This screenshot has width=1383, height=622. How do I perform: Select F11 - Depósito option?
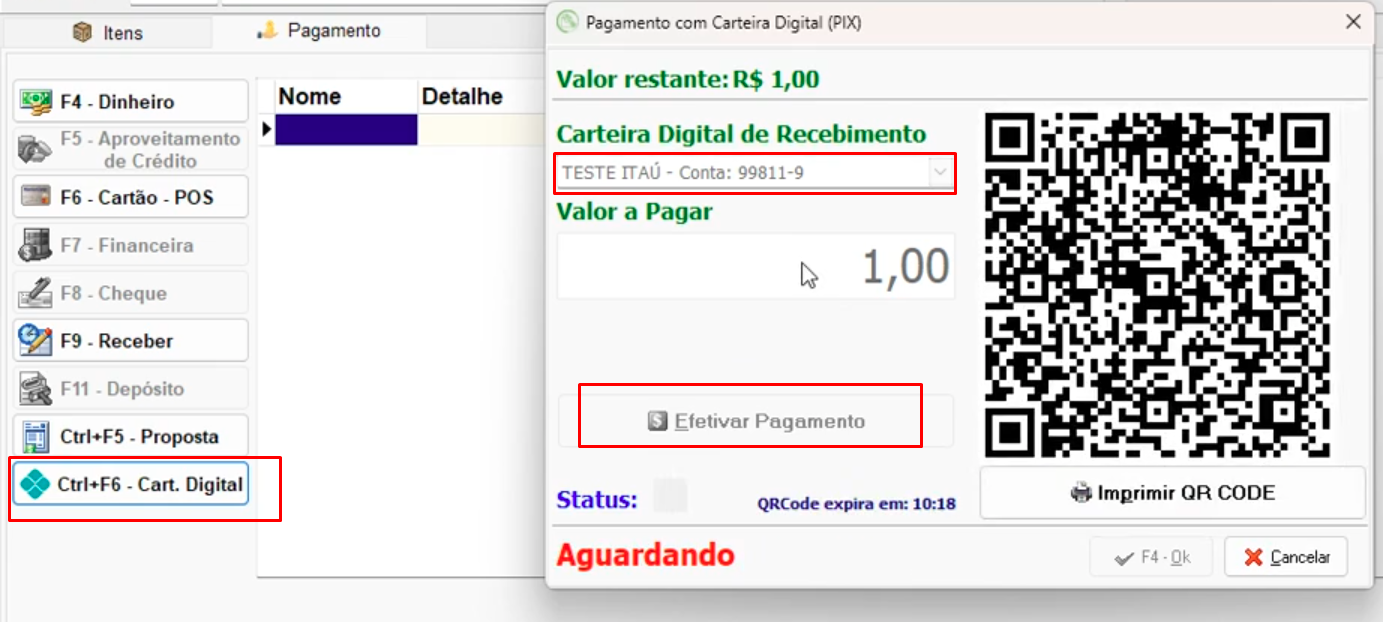(130, 389)
